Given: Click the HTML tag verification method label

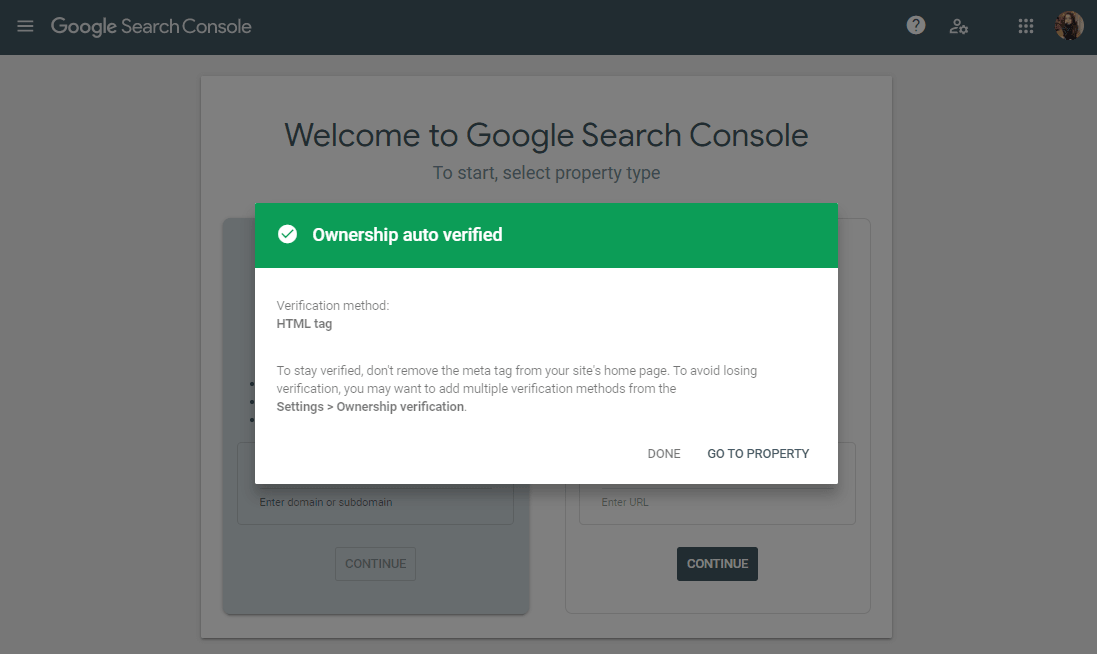Looking at the screenshot, I should coord(304,324).
